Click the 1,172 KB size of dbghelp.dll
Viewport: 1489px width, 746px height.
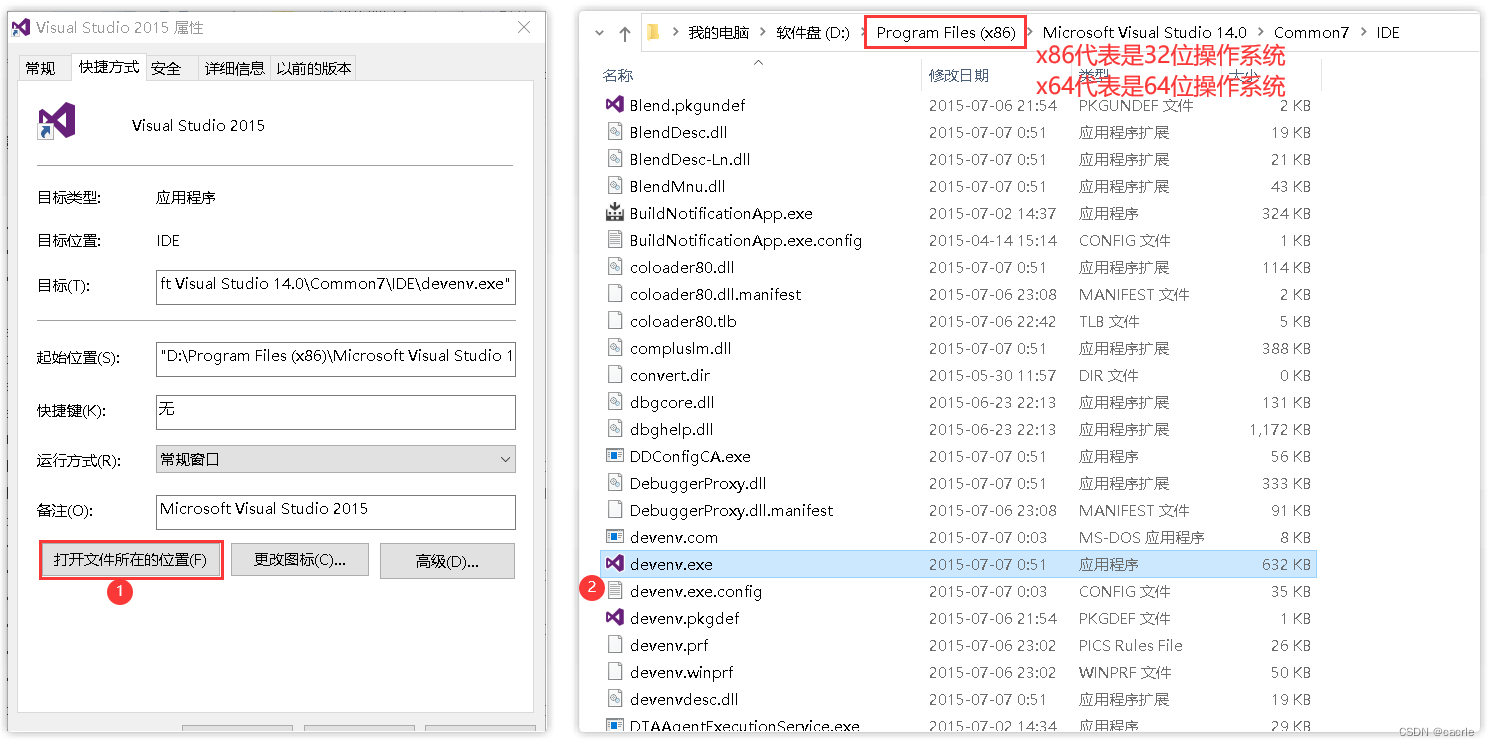click(x=1279, y=429)
